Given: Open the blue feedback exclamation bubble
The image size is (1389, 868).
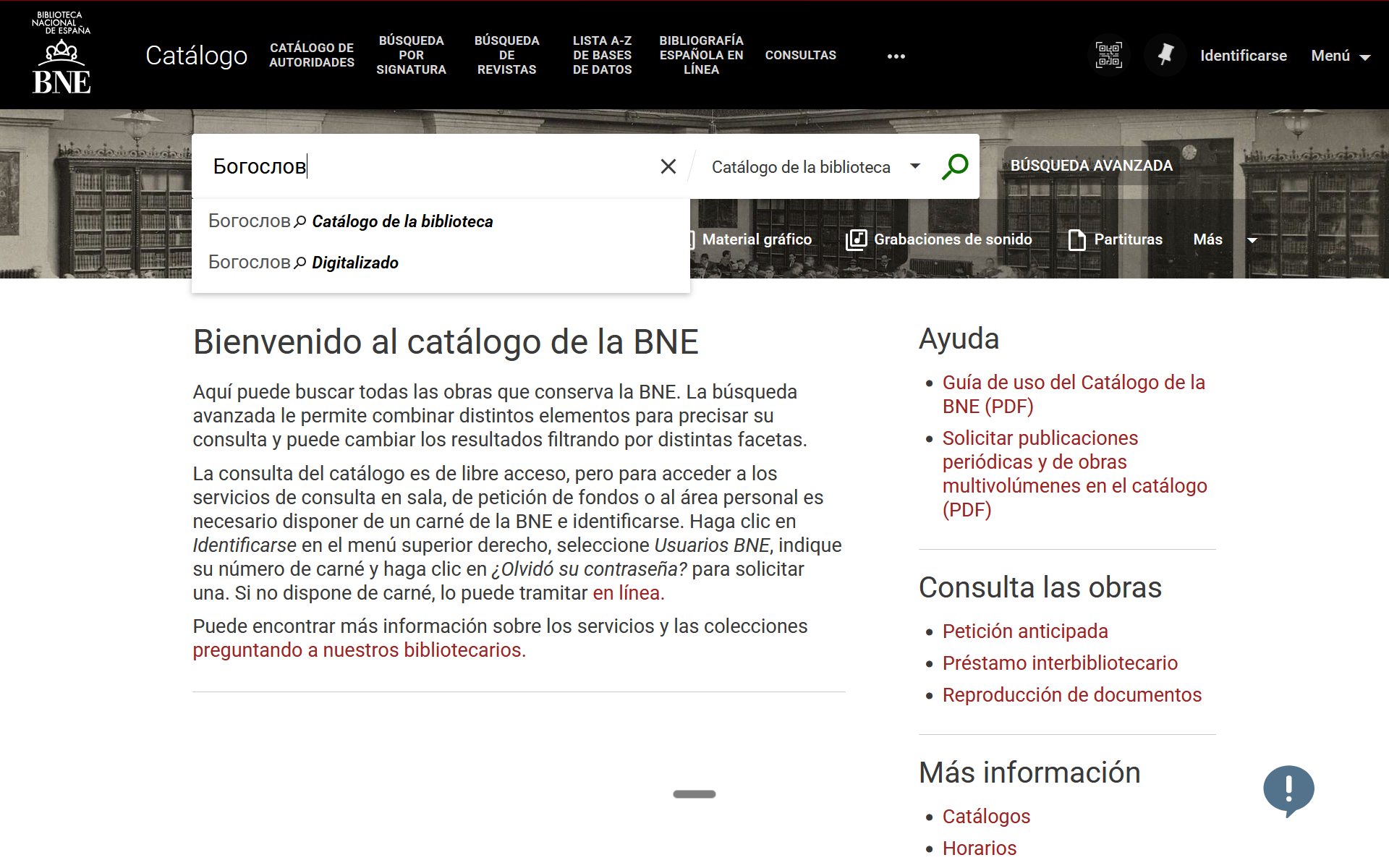Looking at the screenshot, I should pyautogui.click(x=1288, y=789).
